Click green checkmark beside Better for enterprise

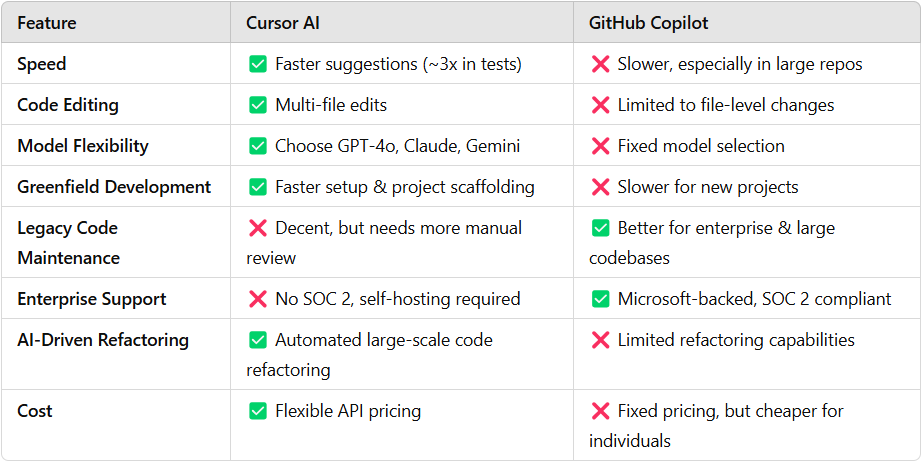[x=600, y=228]
